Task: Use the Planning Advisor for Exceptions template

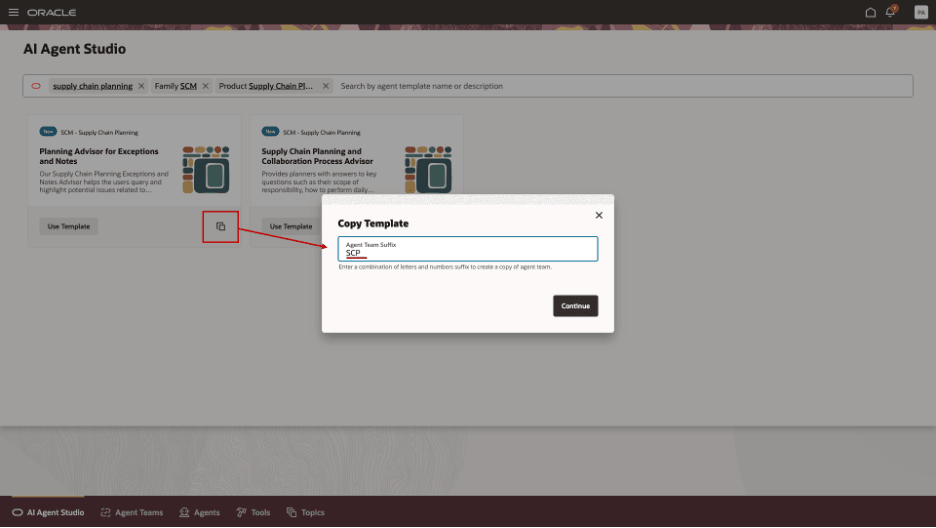Action: coord(69,226)
